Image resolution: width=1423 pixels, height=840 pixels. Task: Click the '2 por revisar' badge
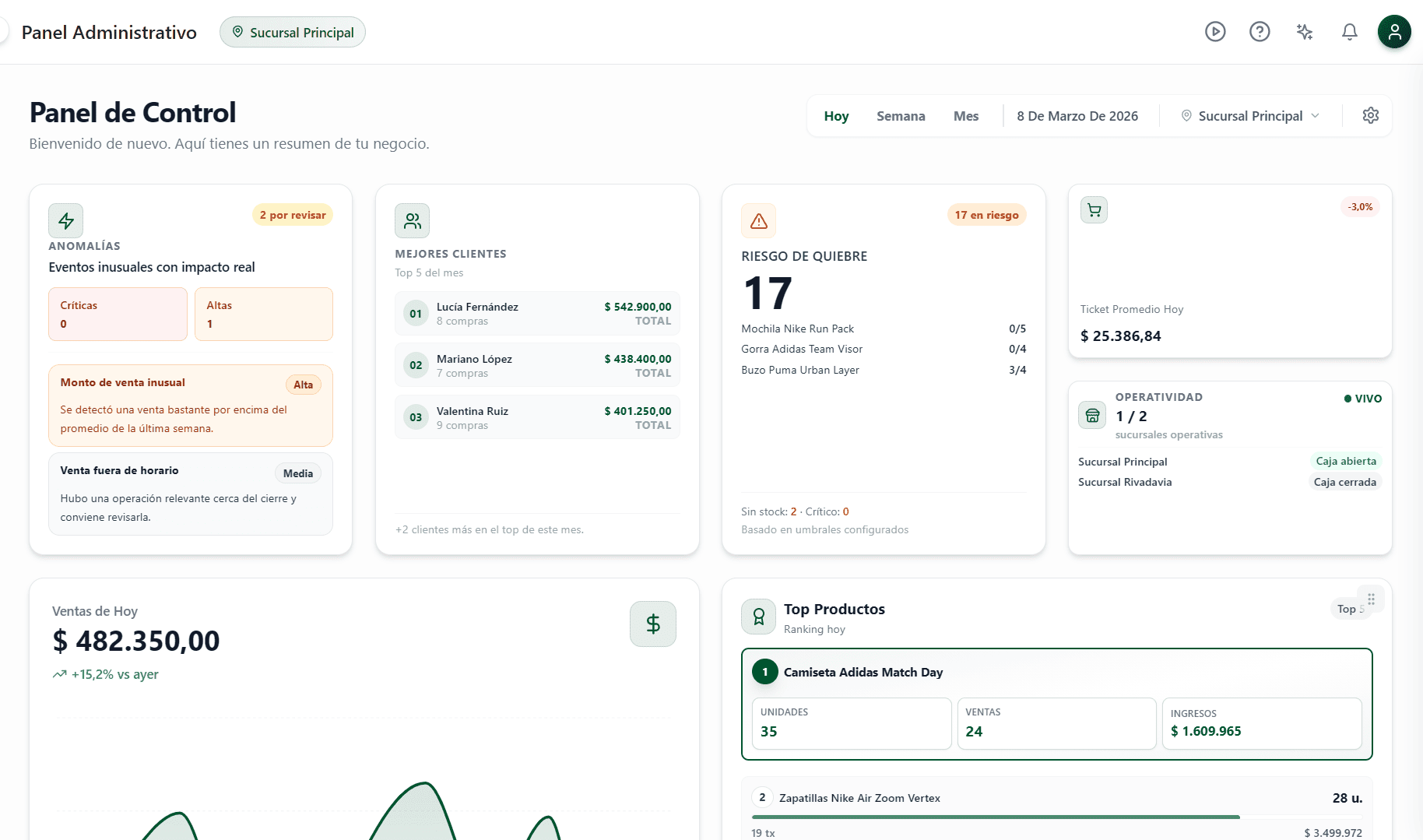[293, 215]
